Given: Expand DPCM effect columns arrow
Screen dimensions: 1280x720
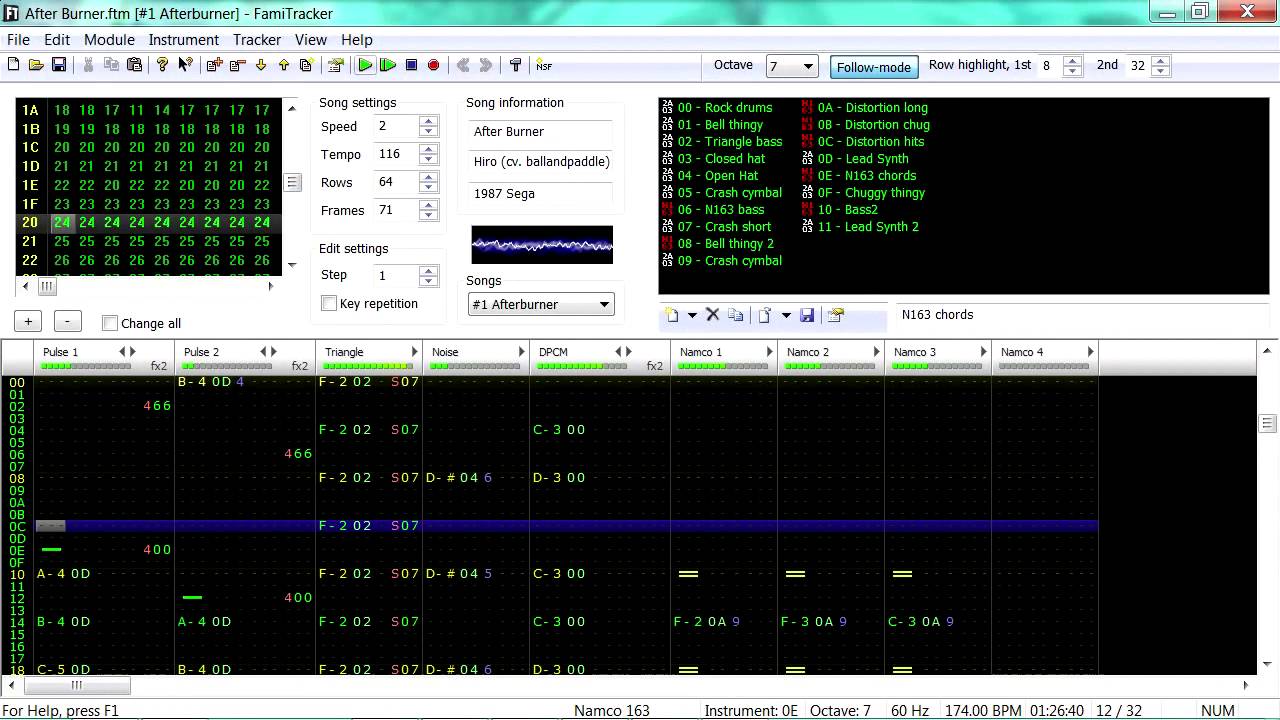Looking at the screenshot, I should coord(629,352).
